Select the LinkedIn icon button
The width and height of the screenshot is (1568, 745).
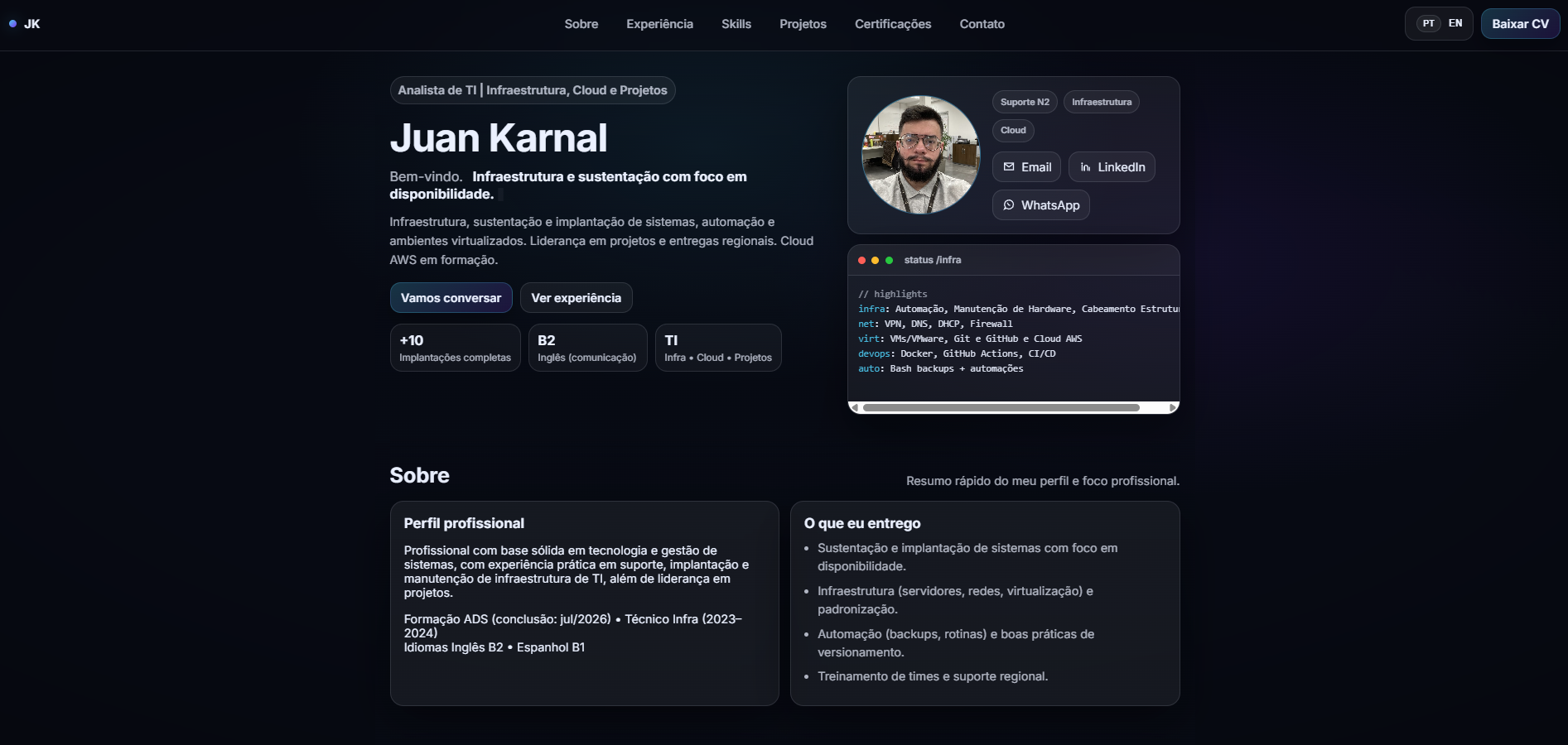pyautogui.click(x=1112, y=166)
